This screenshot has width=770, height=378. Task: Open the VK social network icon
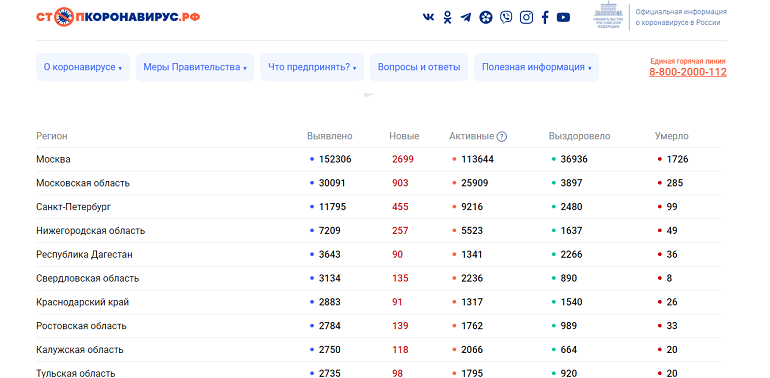pyautogui.click(x=428, y=17)
